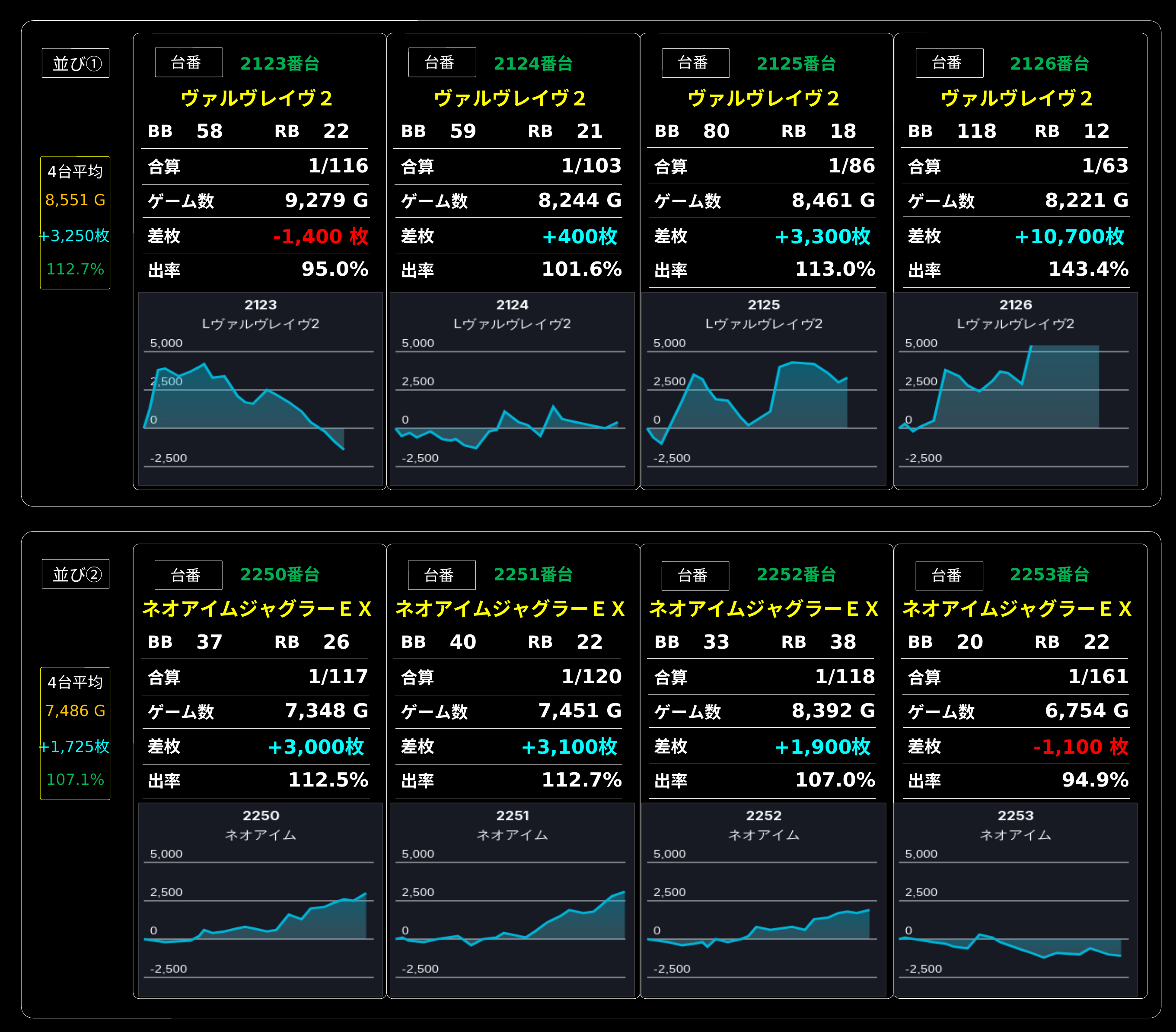Click the 出率 value 95.0%

(x=335, y=269)
